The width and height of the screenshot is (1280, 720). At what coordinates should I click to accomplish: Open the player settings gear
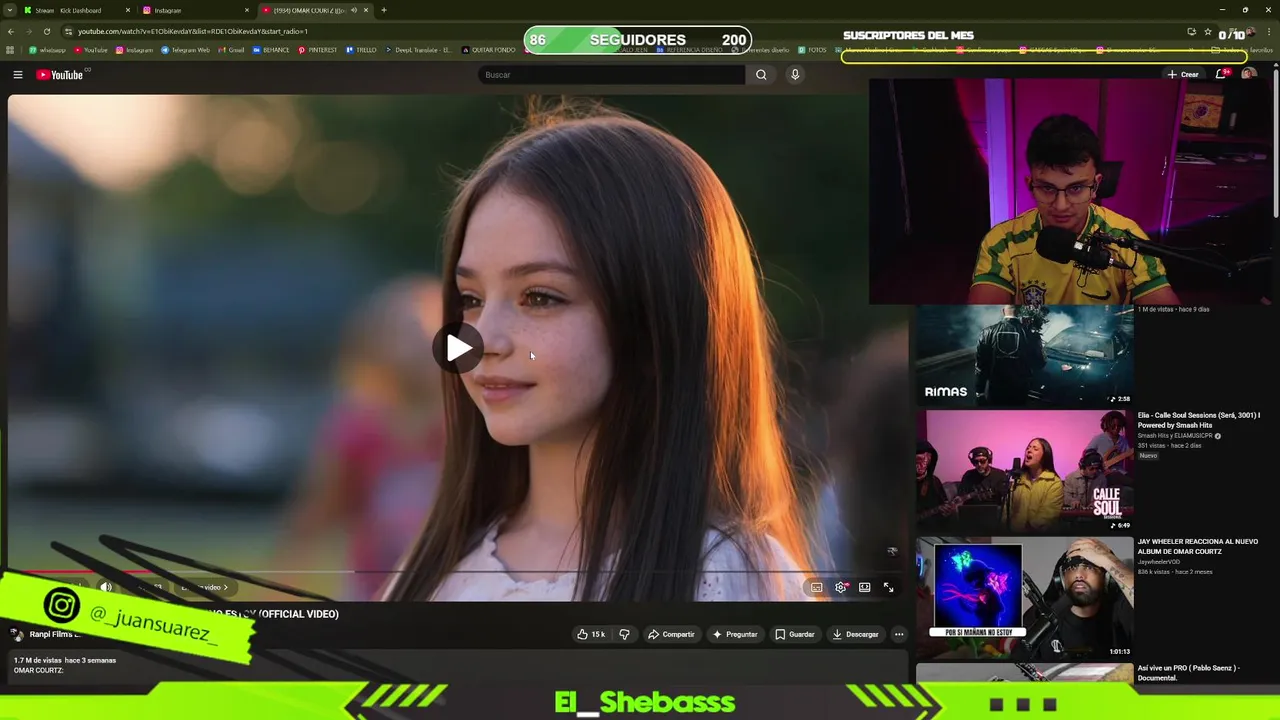pos(841,587)
